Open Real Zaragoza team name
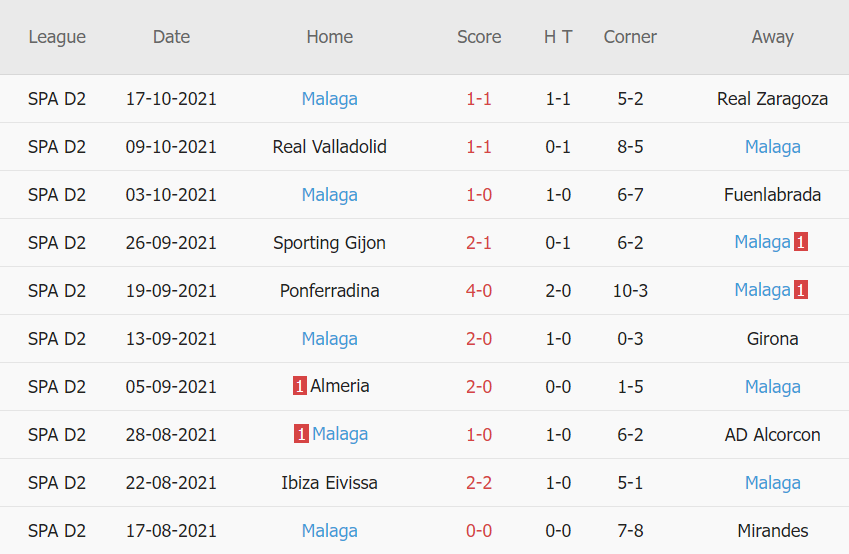 click(772, 99)
